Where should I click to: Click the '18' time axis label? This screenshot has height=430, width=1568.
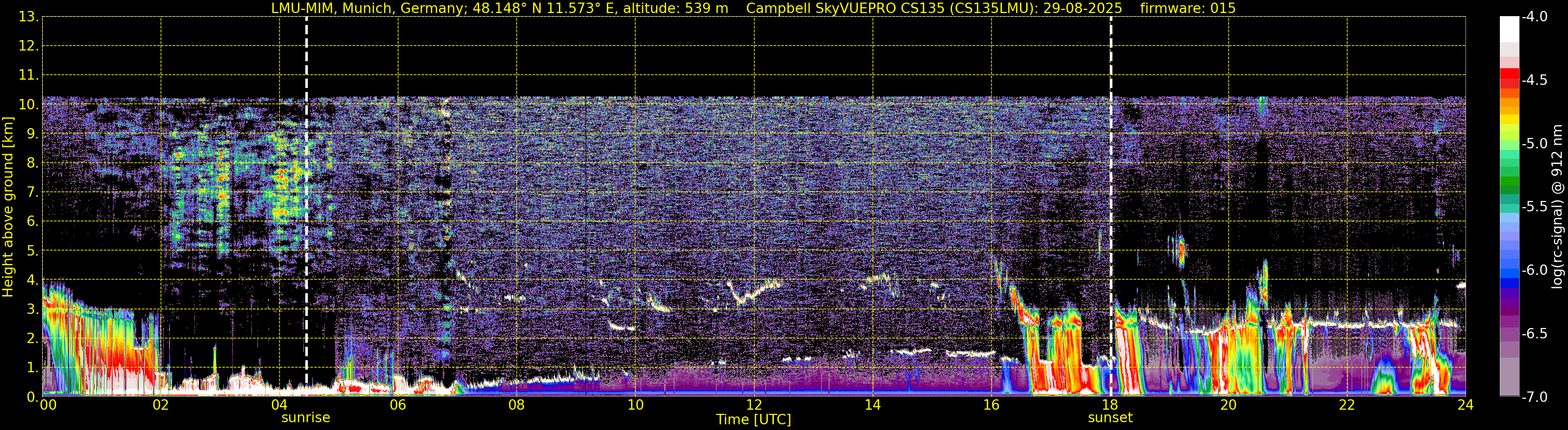pos(1110,405)
